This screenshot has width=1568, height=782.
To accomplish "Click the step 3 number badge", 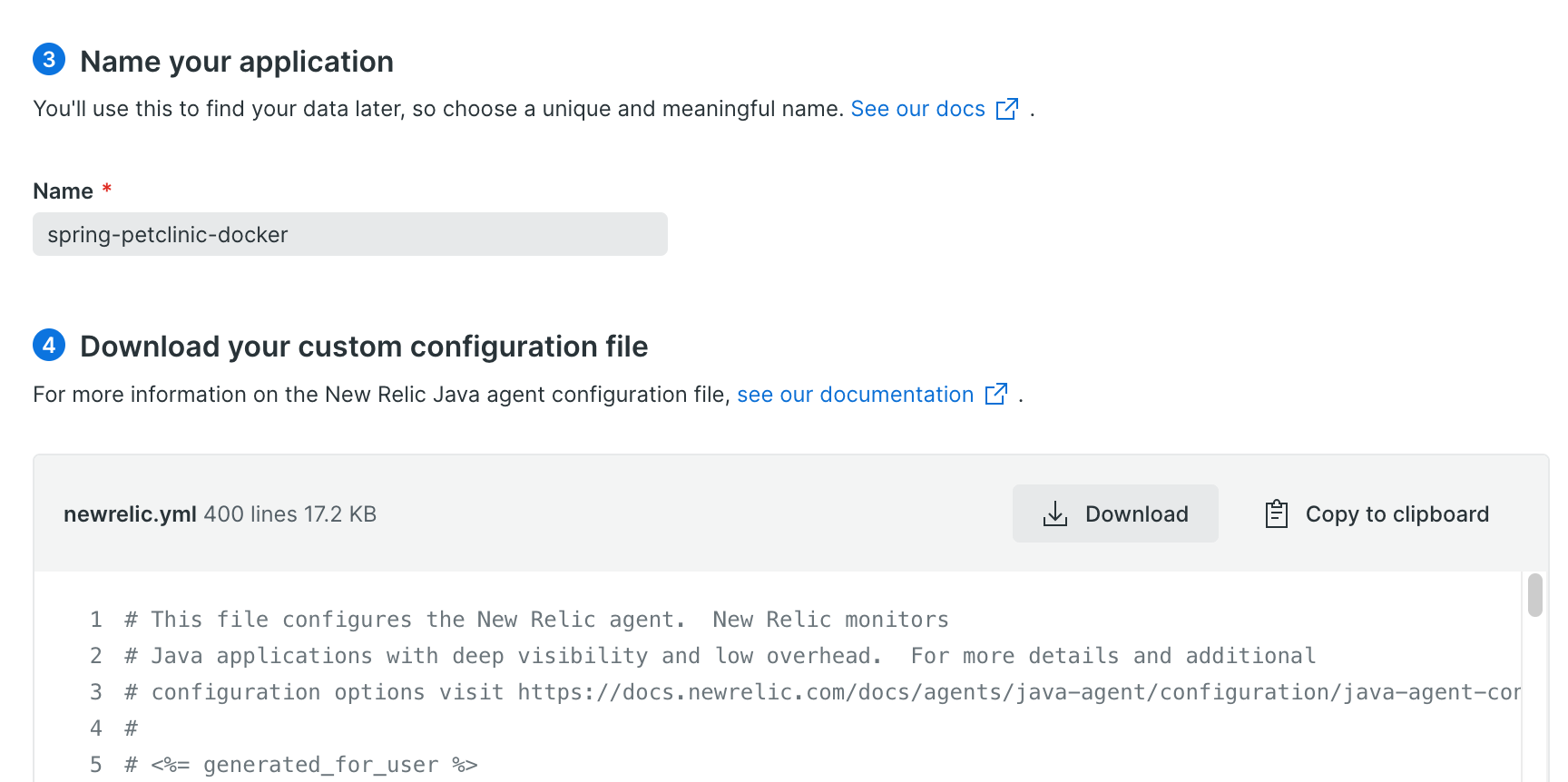I will (x=49, y=60).
